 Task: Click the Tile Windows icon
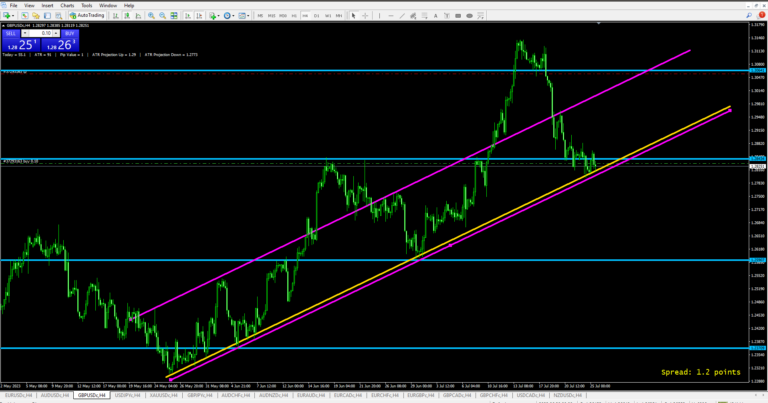(x=174, y=16)
